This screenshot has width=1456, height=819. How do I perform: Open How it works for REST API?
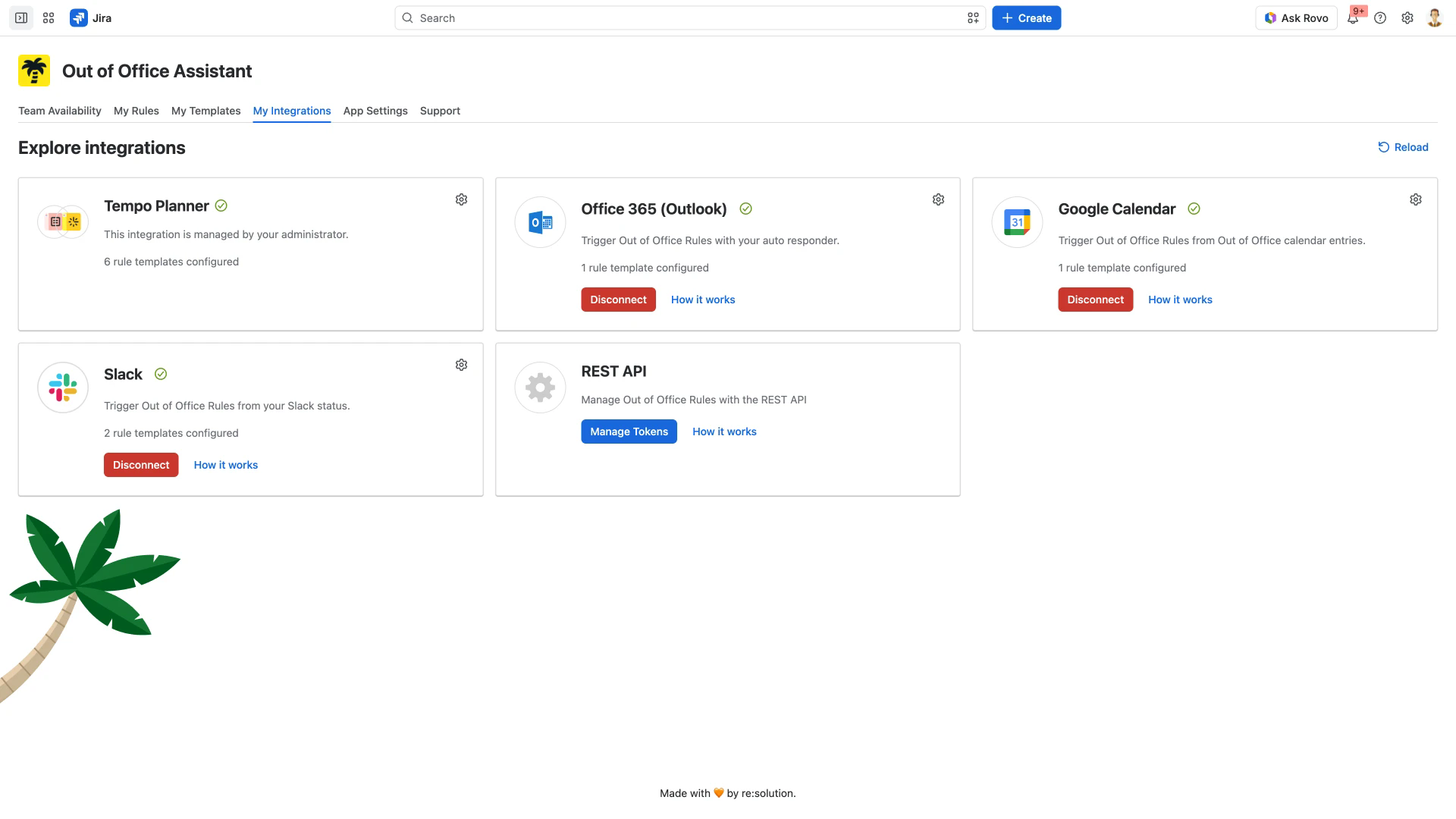coord(724,431)
